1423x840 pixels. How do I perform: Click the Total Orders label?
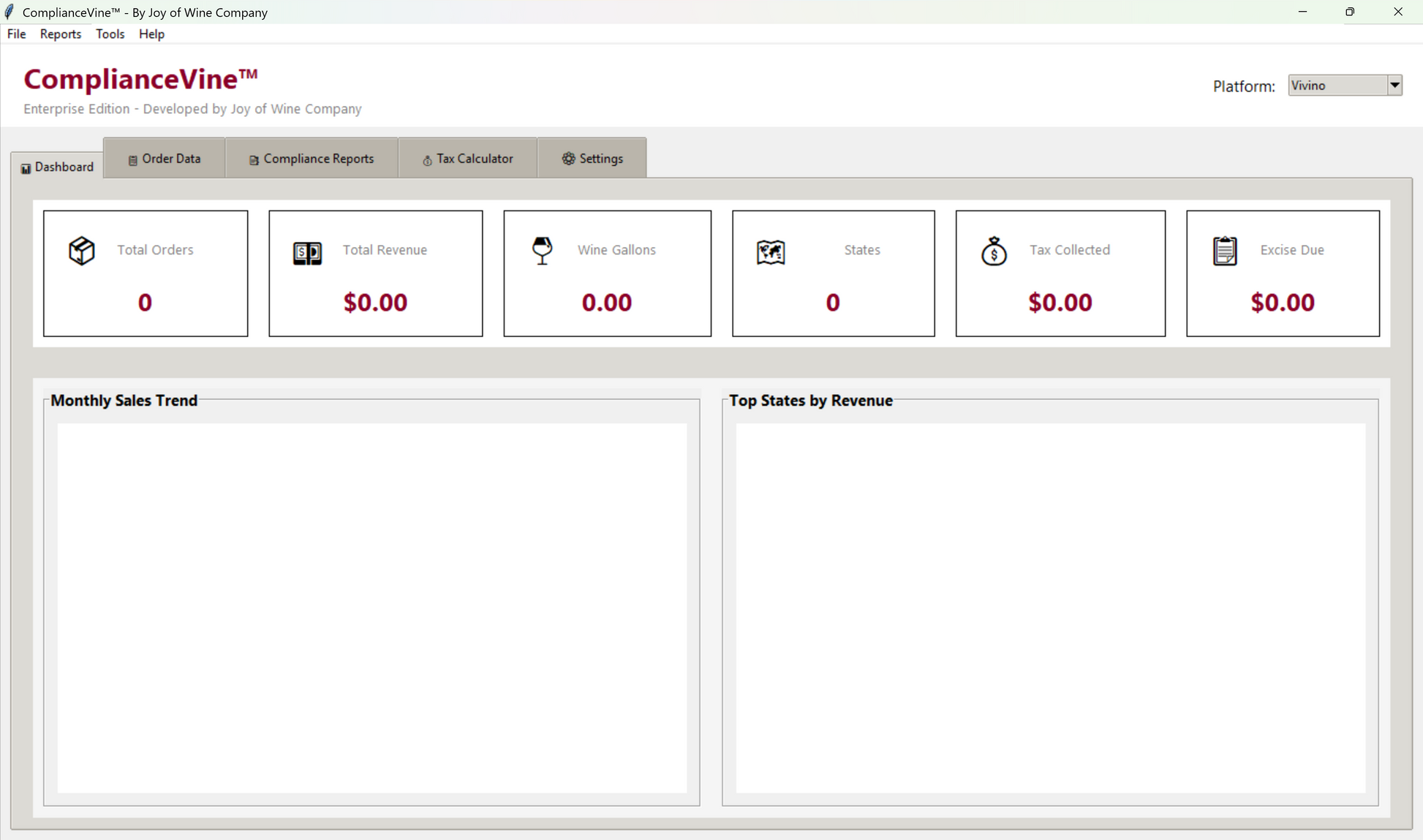[155, 250]
